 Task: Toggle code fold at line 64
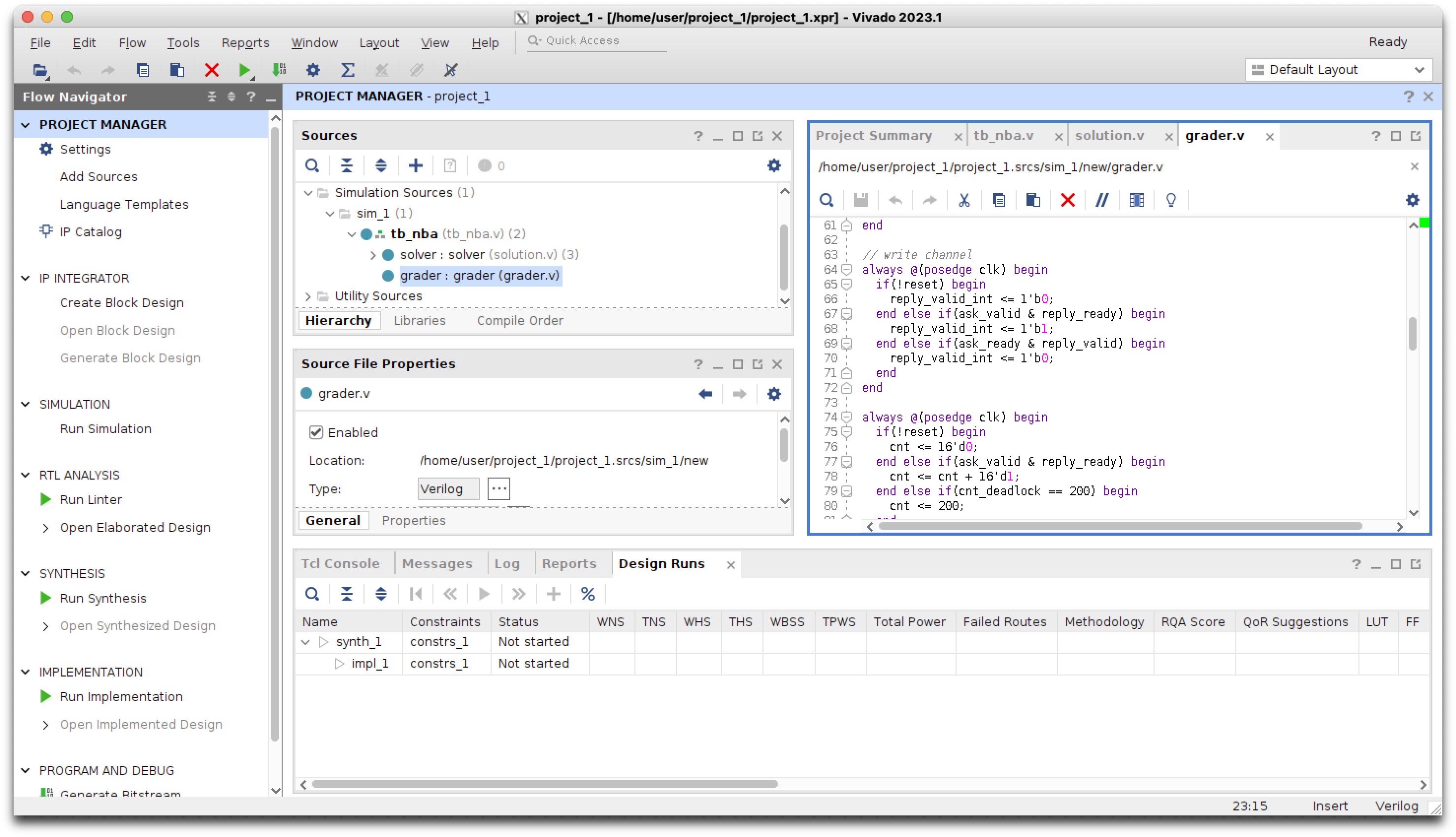coord(846,270)
